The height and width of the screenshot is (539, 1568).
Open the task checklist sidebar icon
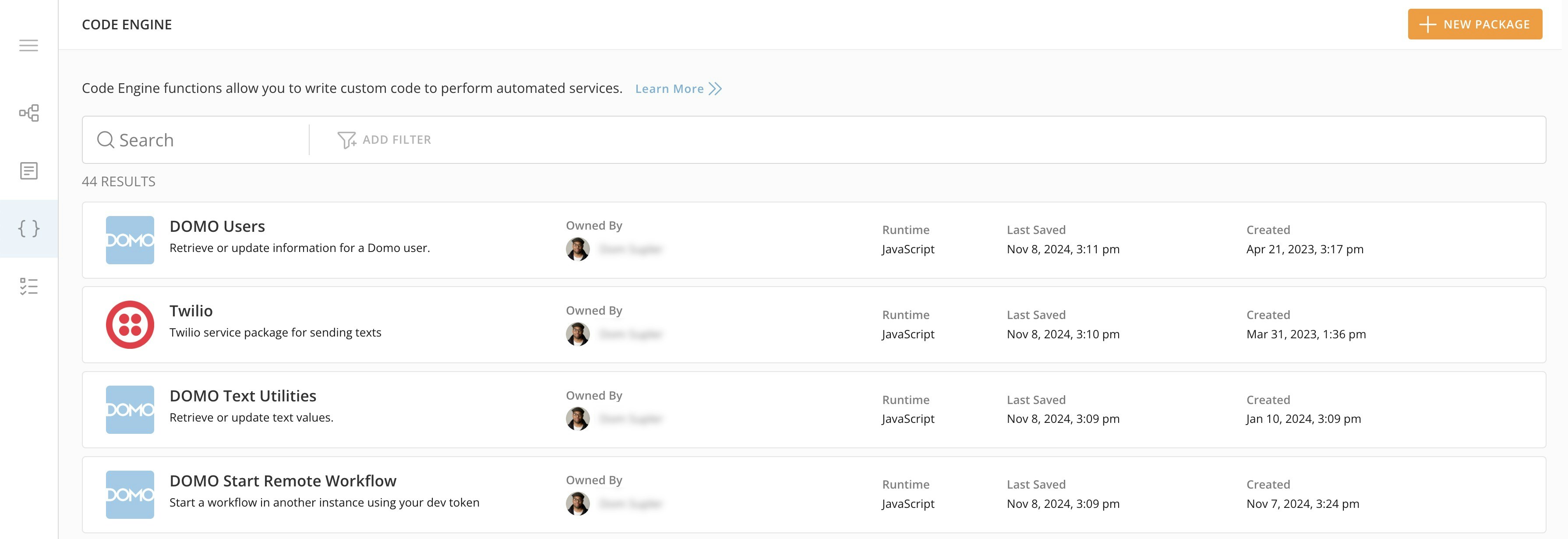click(28, 286)
